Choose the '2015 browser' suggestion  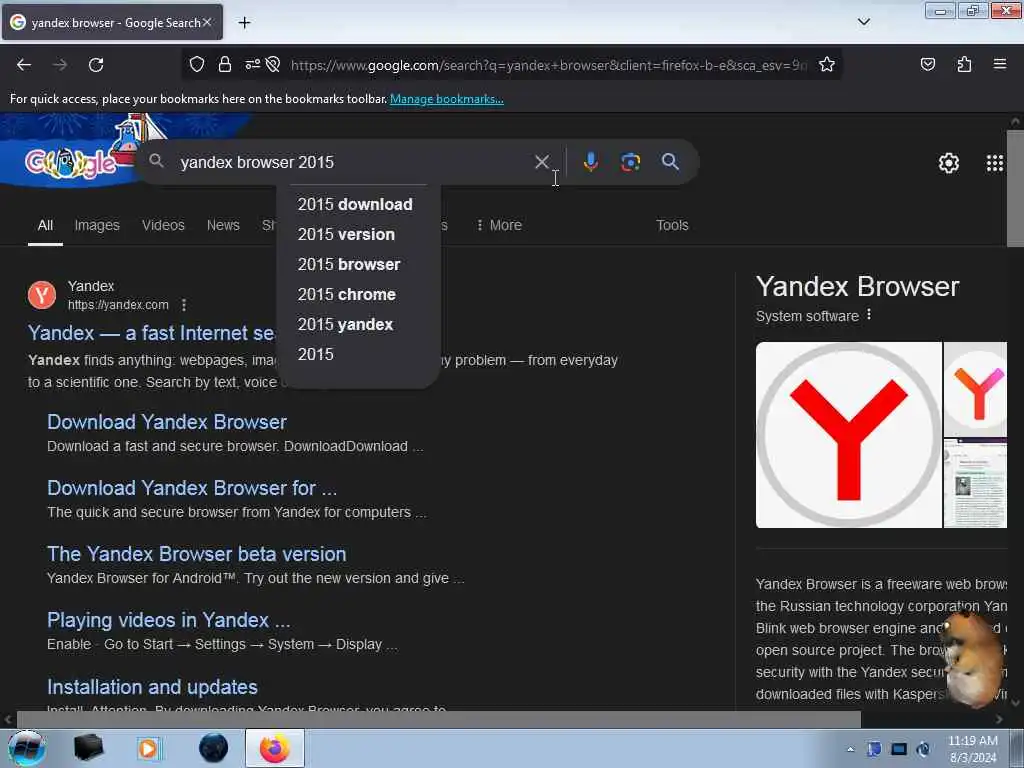click(349, 264)
